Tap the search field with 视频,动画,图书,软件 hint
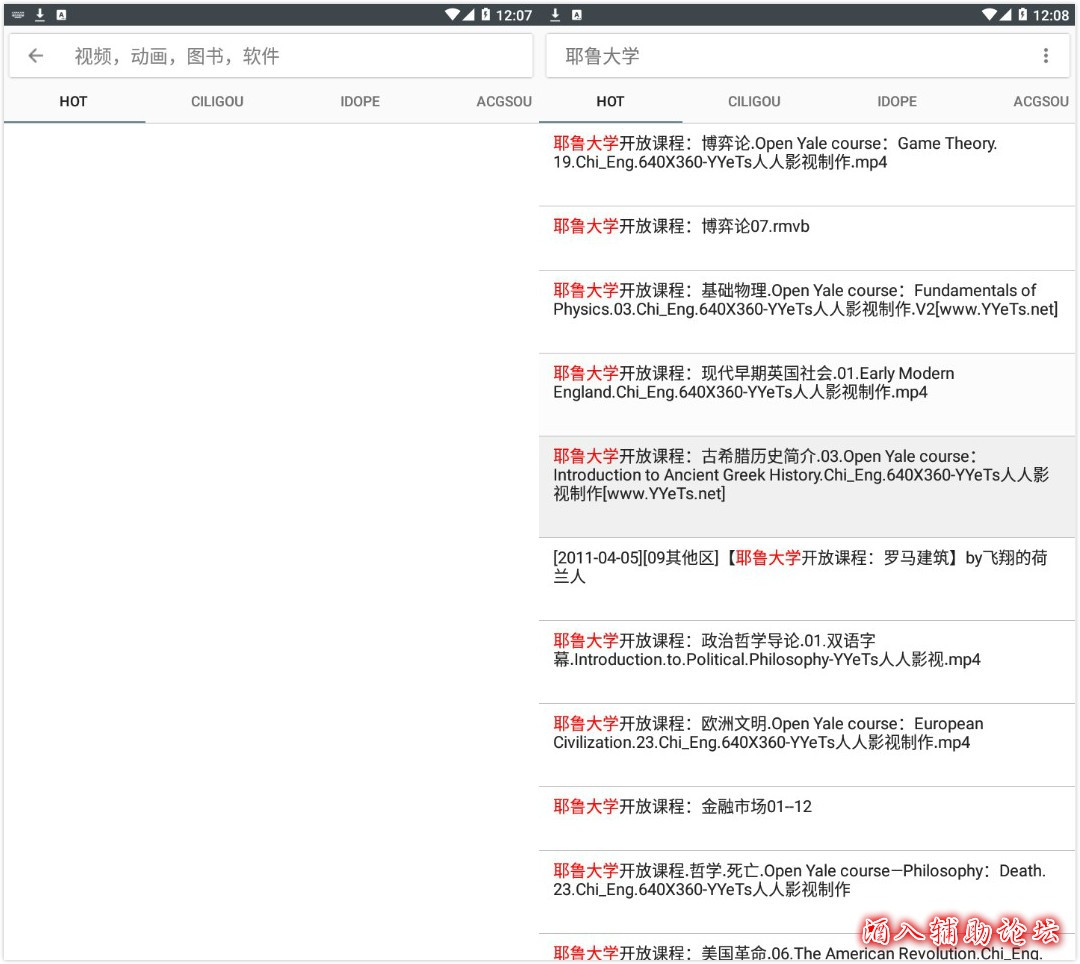1080x964 pixels. 271,56
